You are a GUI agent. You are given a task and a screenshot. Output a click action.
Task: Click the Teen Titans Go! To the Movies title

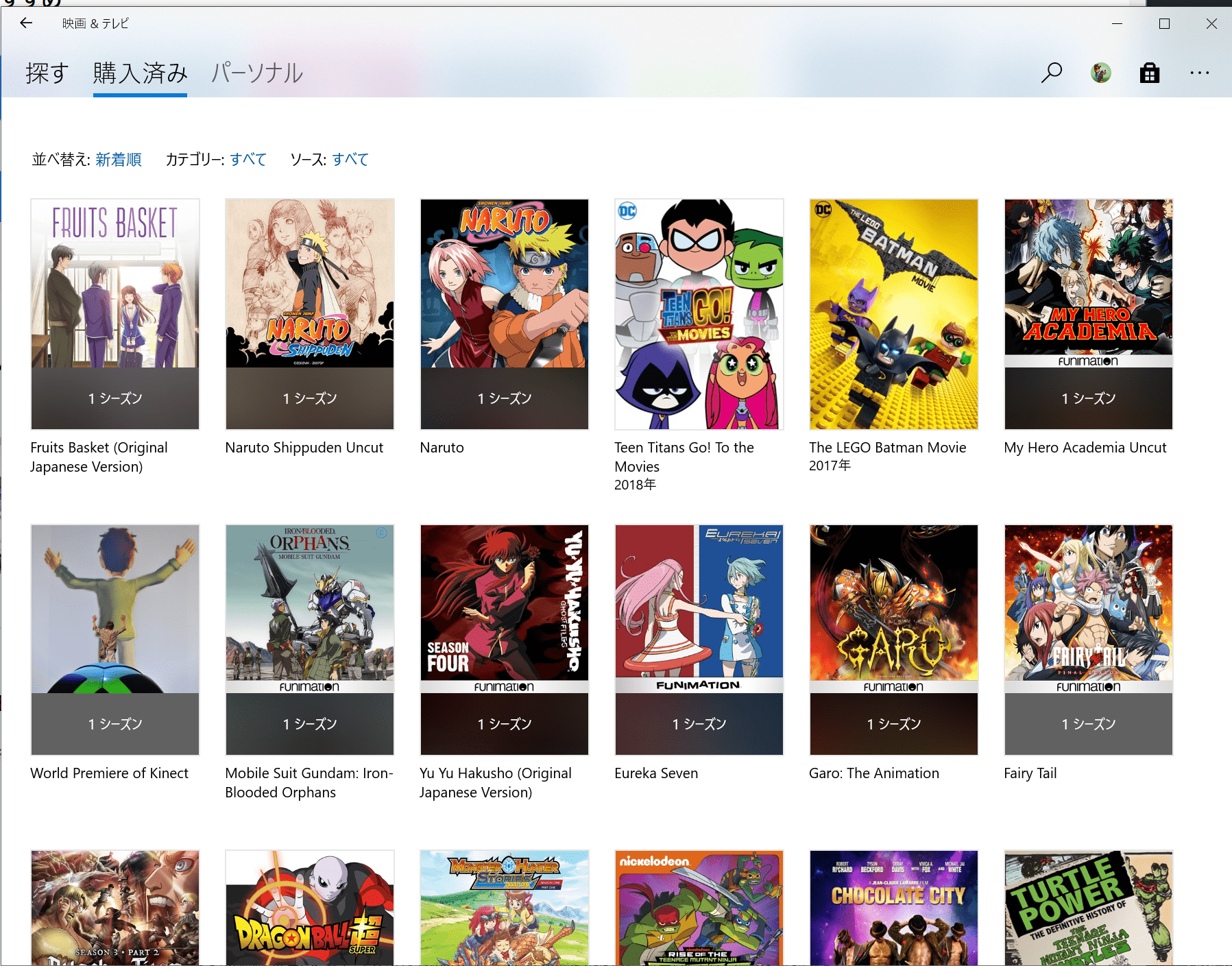684,457
